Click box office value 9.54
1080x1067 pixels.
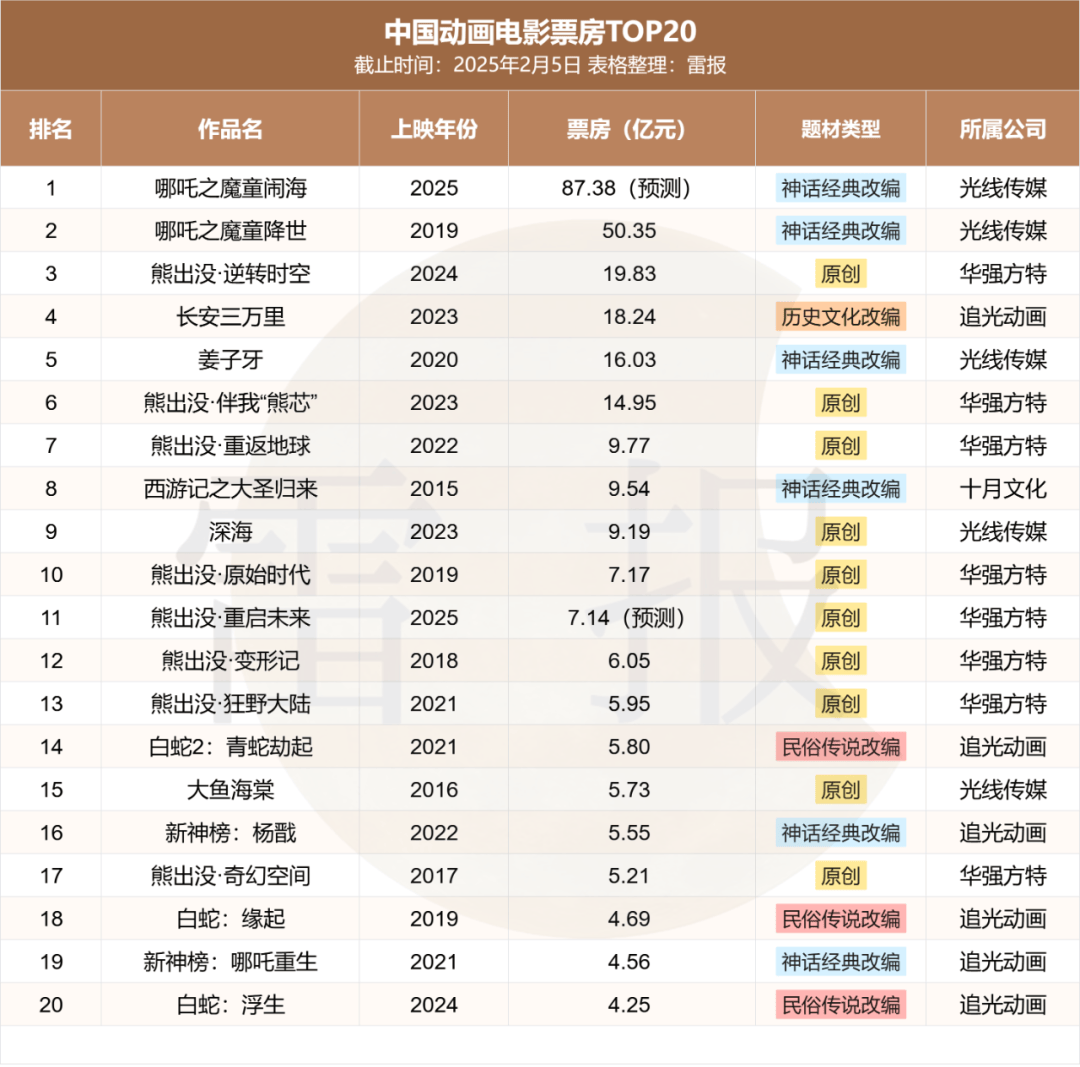[x=629, y=489]
